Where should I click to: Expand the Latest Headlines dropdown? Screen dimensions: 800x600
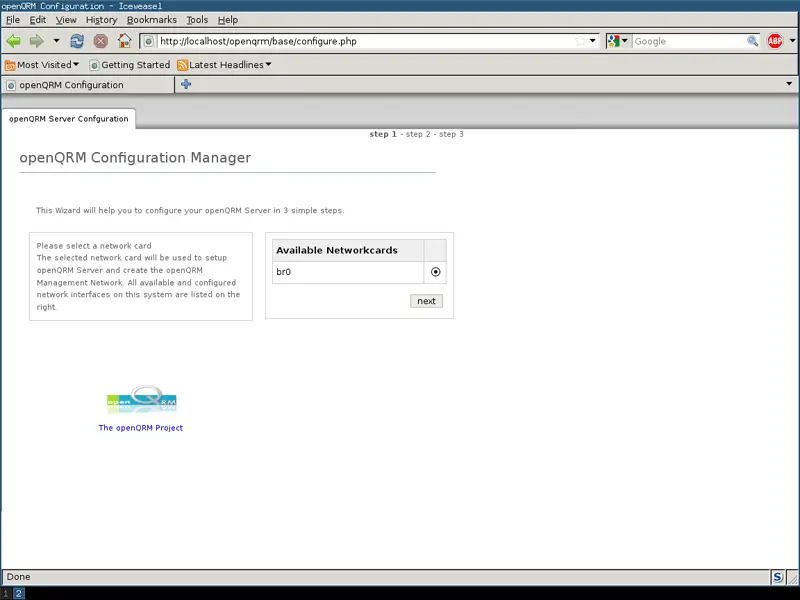[x=268, y=64]
